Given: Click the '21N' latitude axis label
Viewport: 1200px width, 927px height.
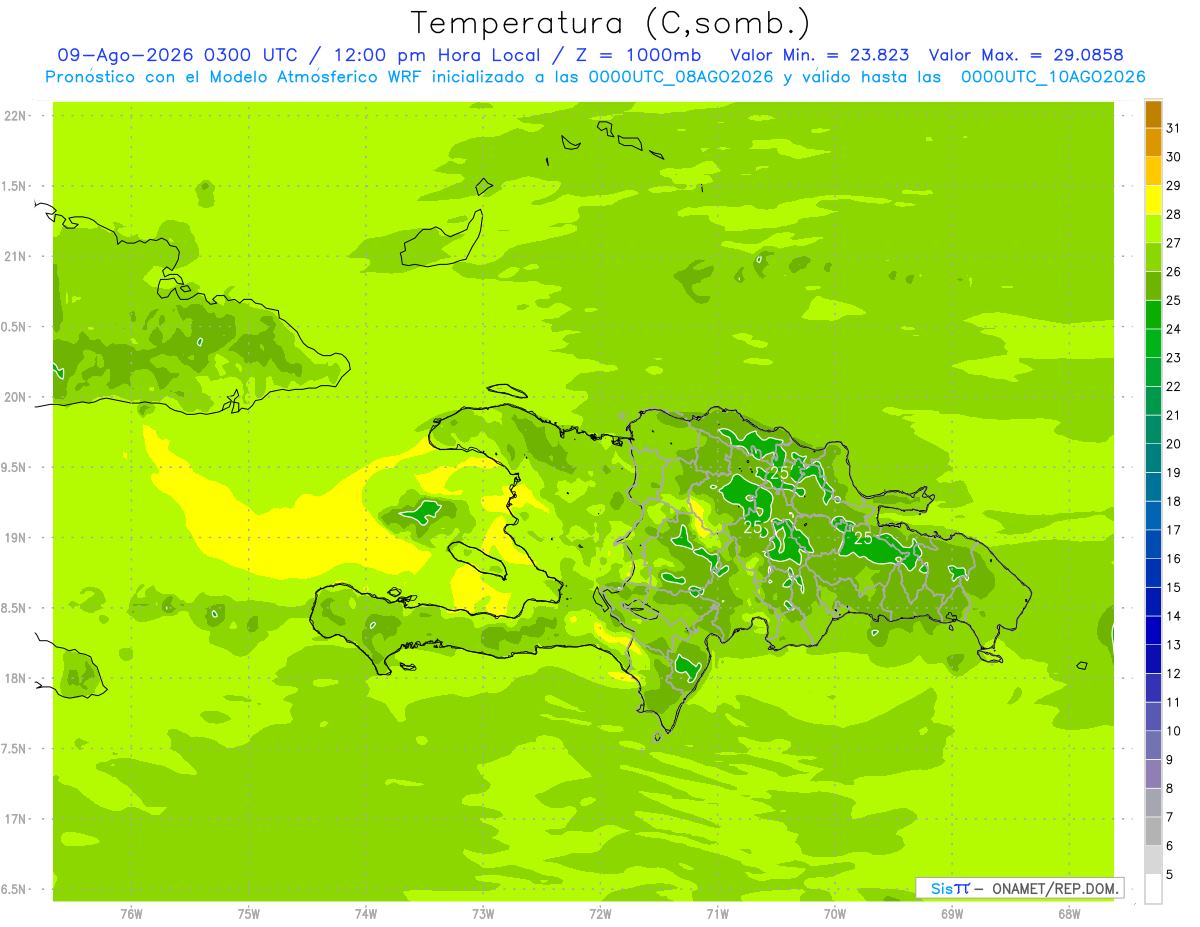Looking at the screenshot, I should 14,257.
